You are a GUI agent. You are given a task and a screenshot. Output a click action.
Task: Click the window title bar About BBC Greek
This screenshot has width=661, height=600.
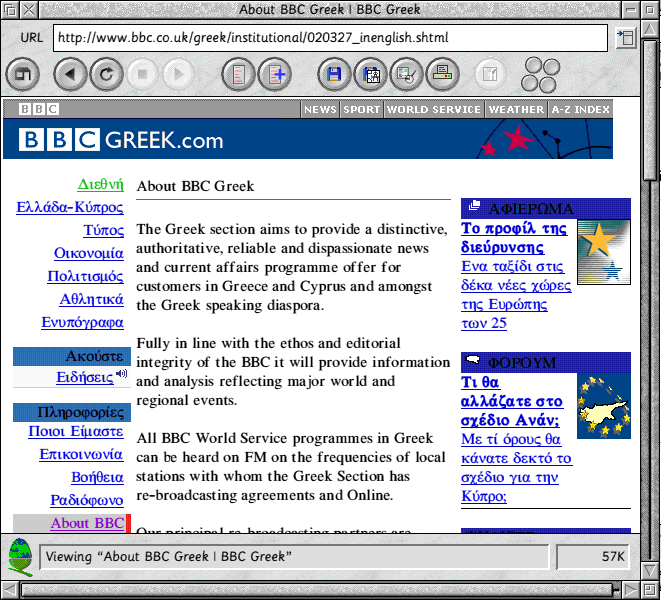[330, 9]
